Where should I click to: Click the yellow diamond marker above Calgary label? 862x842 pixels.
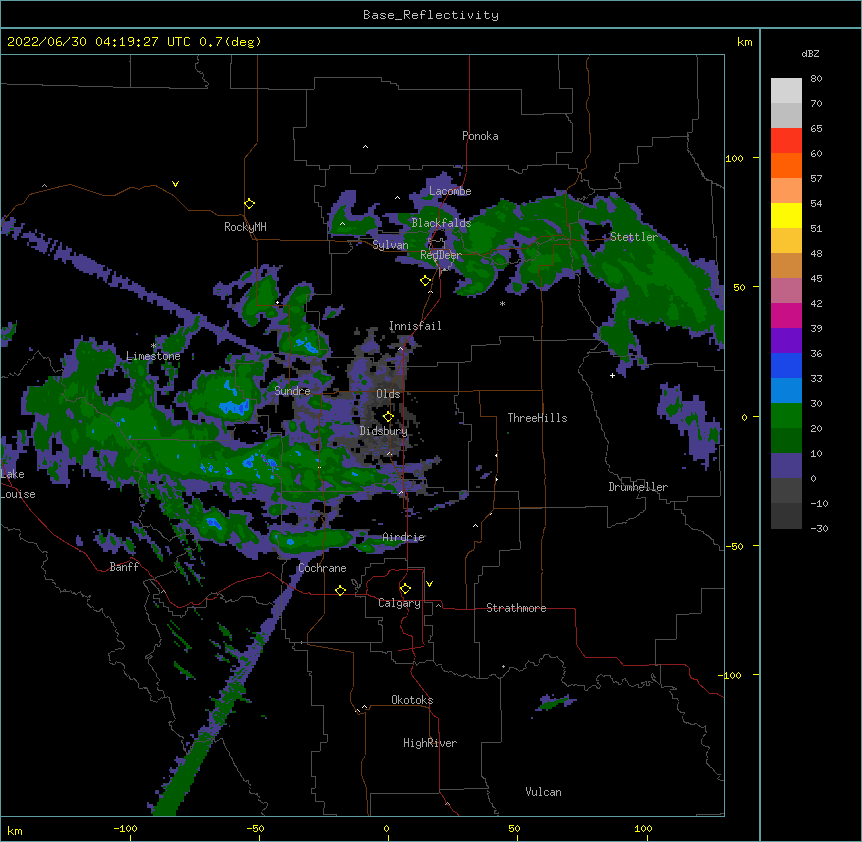(405, 589)
